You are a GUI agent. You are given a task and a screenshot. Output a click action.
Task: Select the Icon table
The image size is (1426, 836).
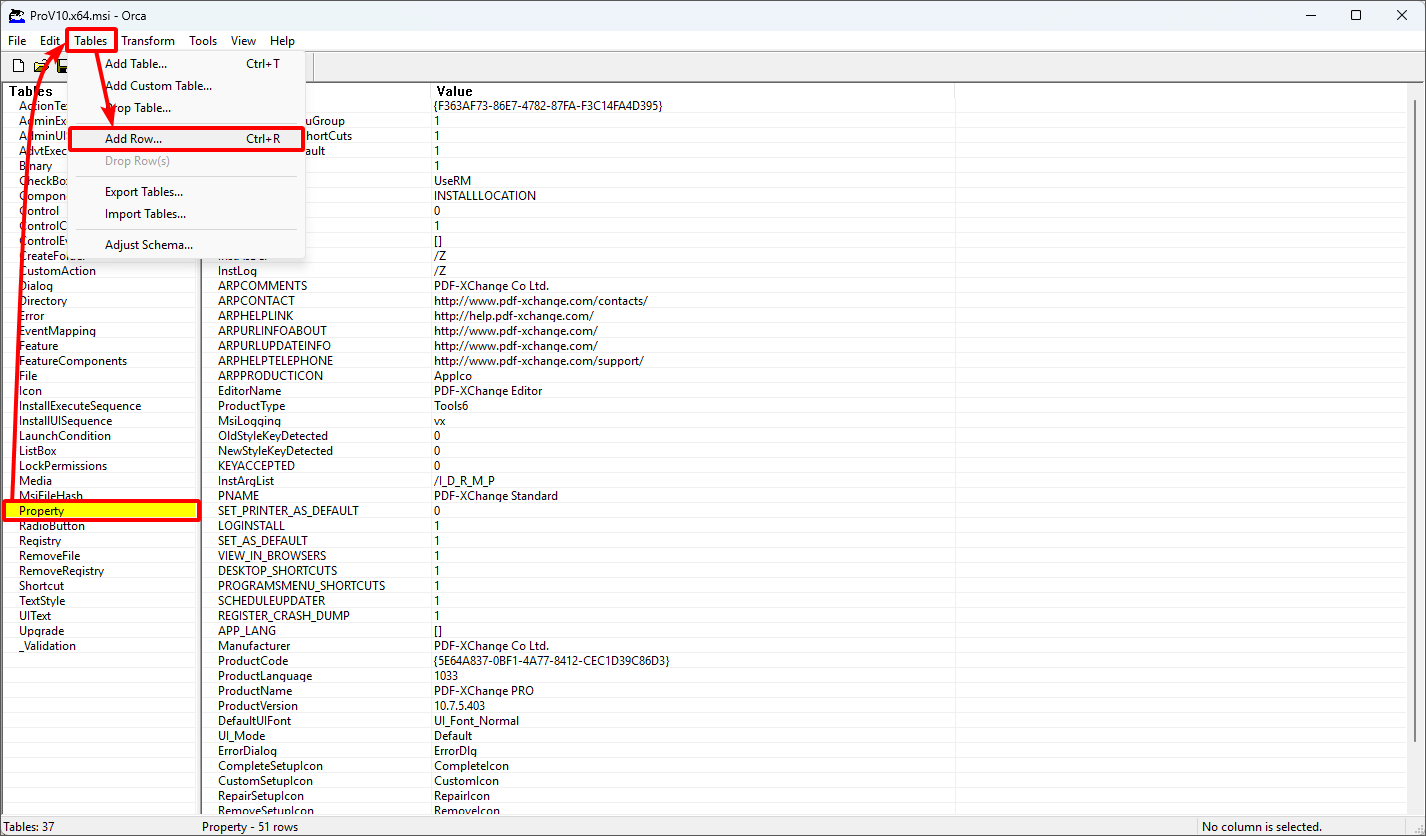(x=31, y=391)
